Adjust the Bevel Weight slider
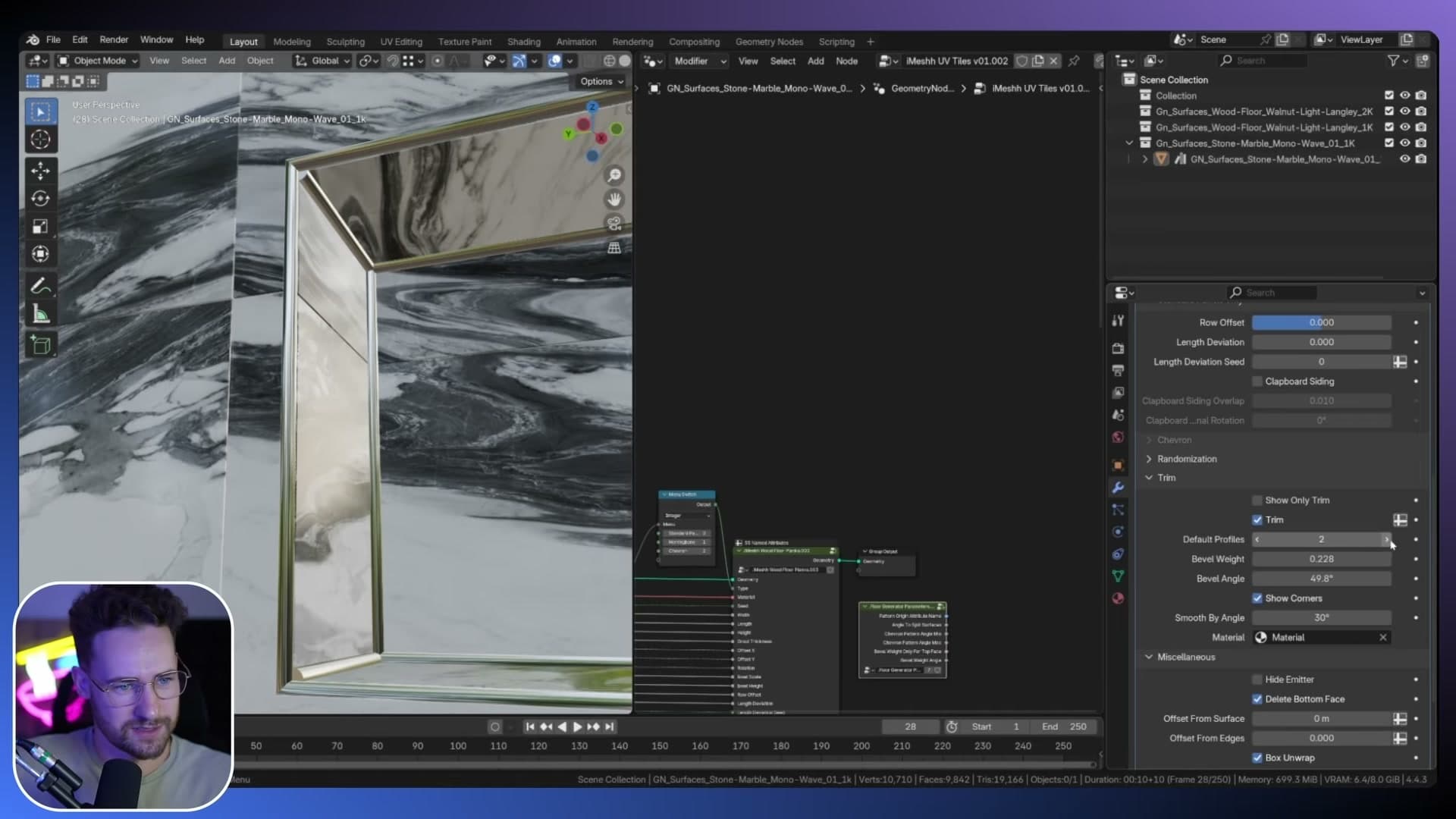Image resolution: width=1456 pixels, height=819 pixels. [x=1322, y=559]
